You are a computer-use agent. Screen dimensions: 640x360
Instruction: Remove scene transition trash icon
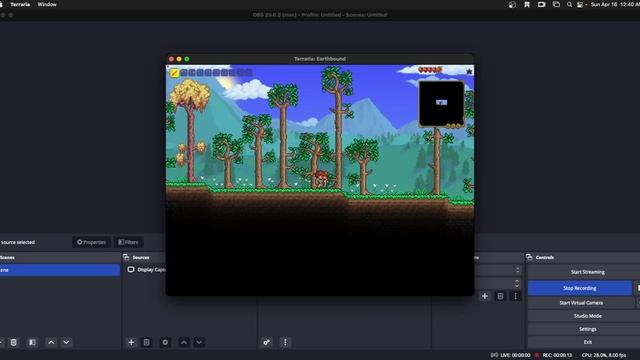[x=500, y=296]
